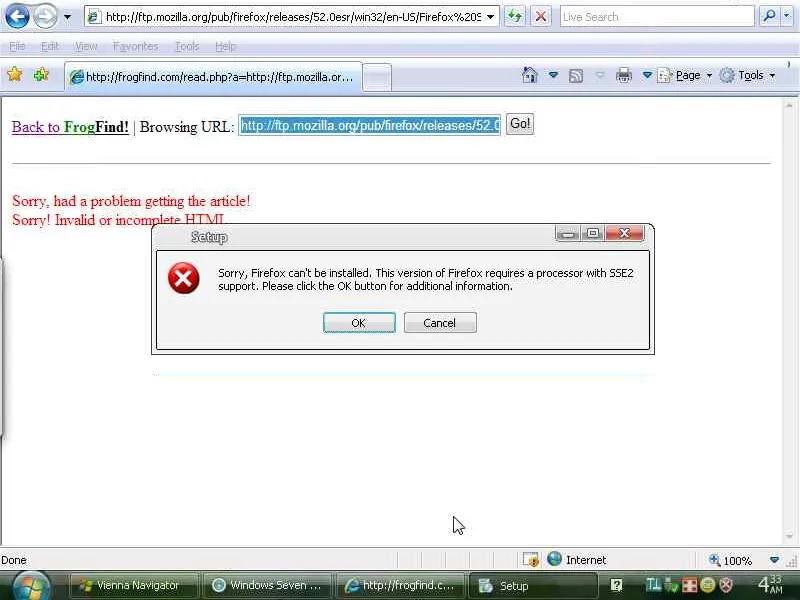
Task: Click the page scrollbar up arrow
Action: tap(789, 105)
